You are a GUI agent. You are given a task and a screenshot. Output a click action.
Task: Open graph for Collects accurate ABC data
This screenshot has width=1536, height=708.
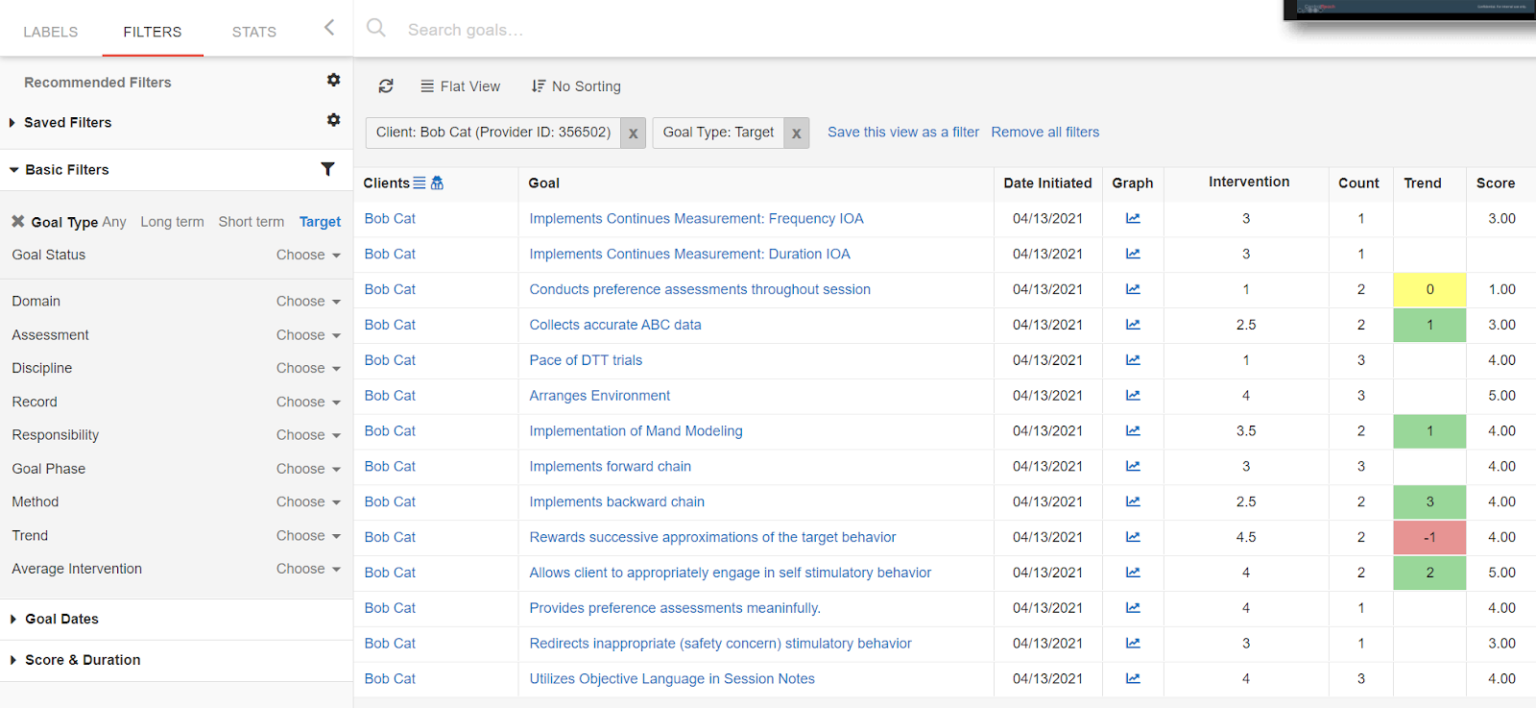coord(1132,325)
